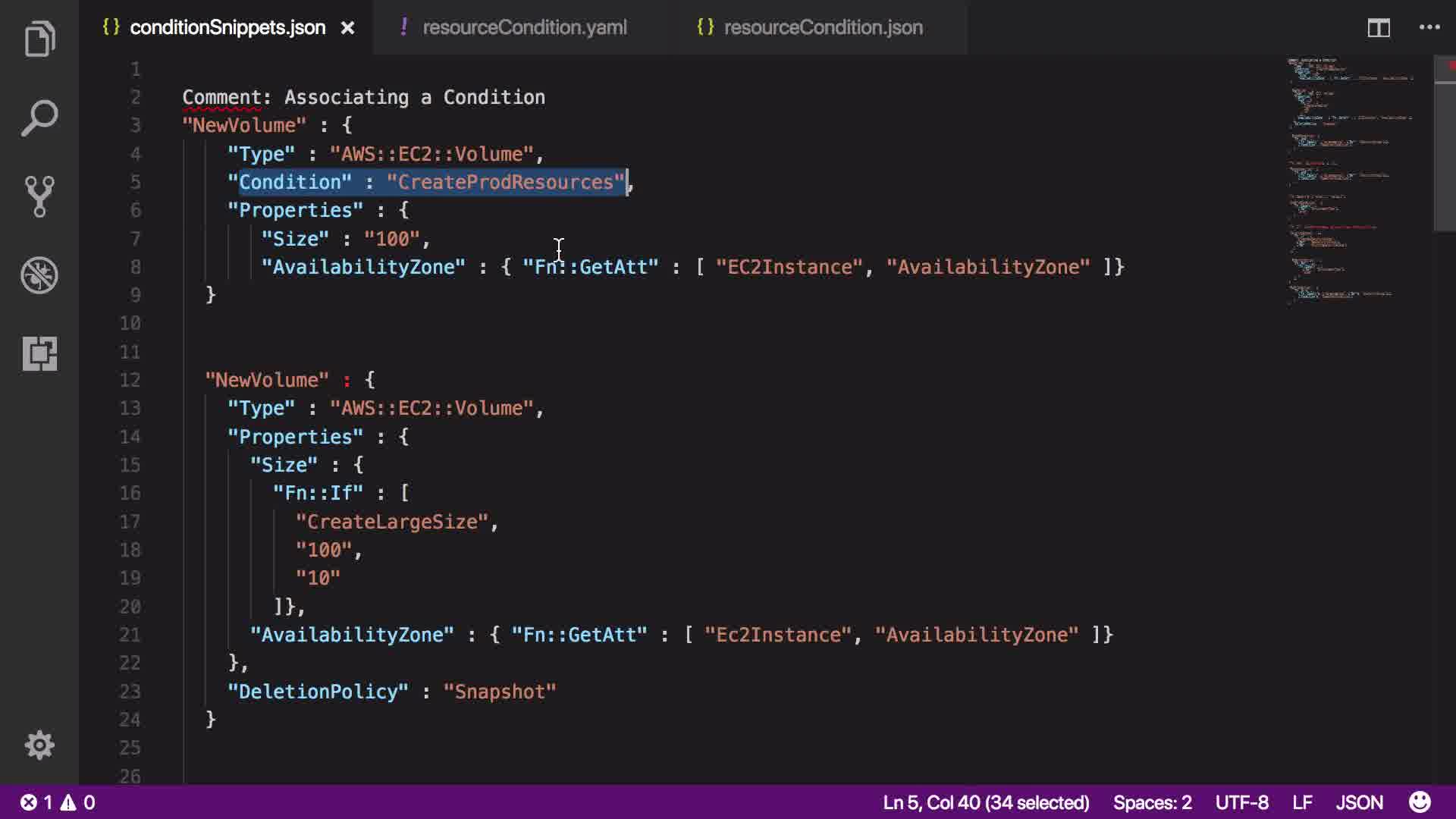
Task: Switch to the resourceCondition.yaml tab
Action: (x=523, y=28)
